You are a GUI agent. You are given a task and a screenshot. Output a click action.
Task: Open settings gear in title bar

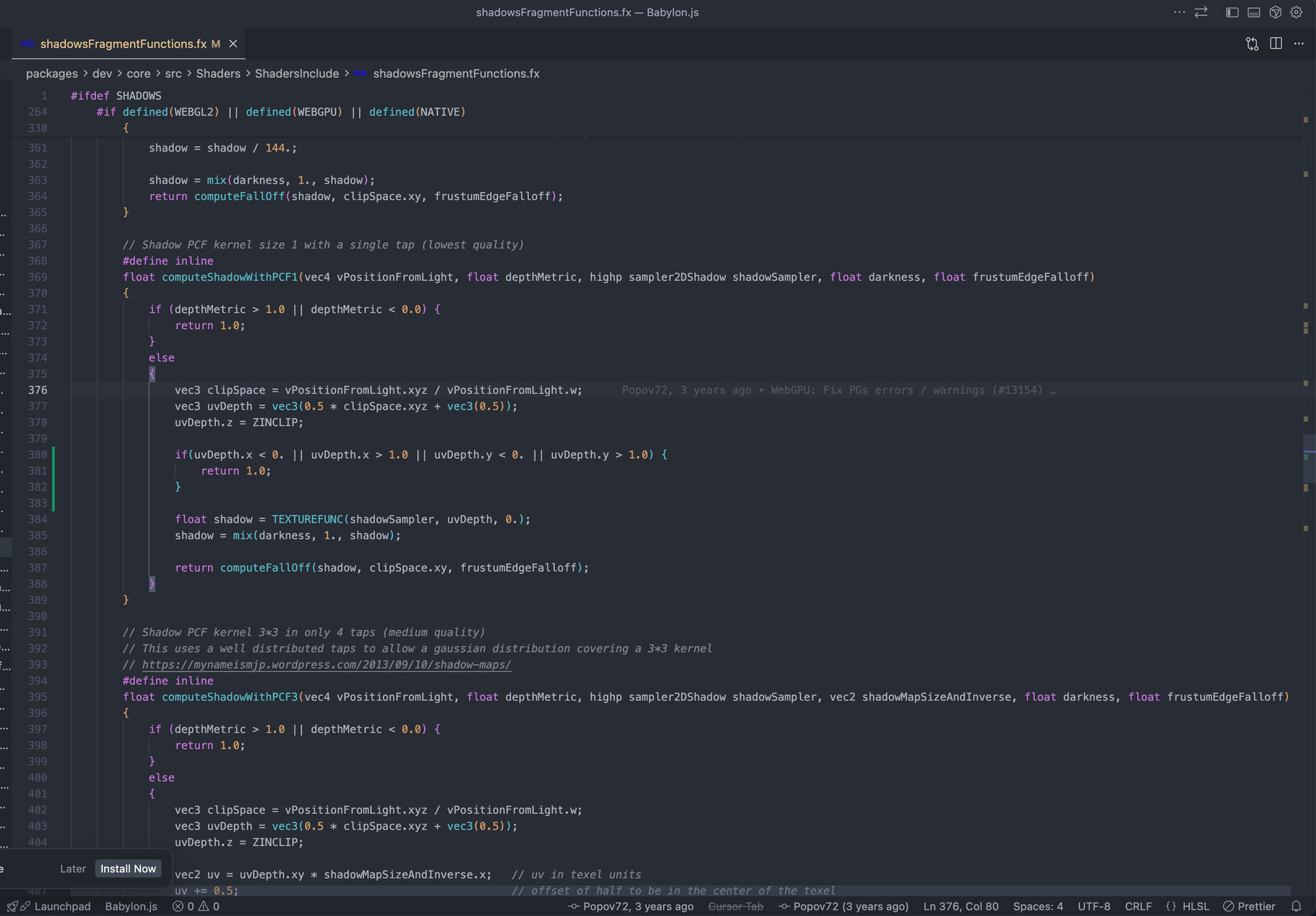[1296, 12]
